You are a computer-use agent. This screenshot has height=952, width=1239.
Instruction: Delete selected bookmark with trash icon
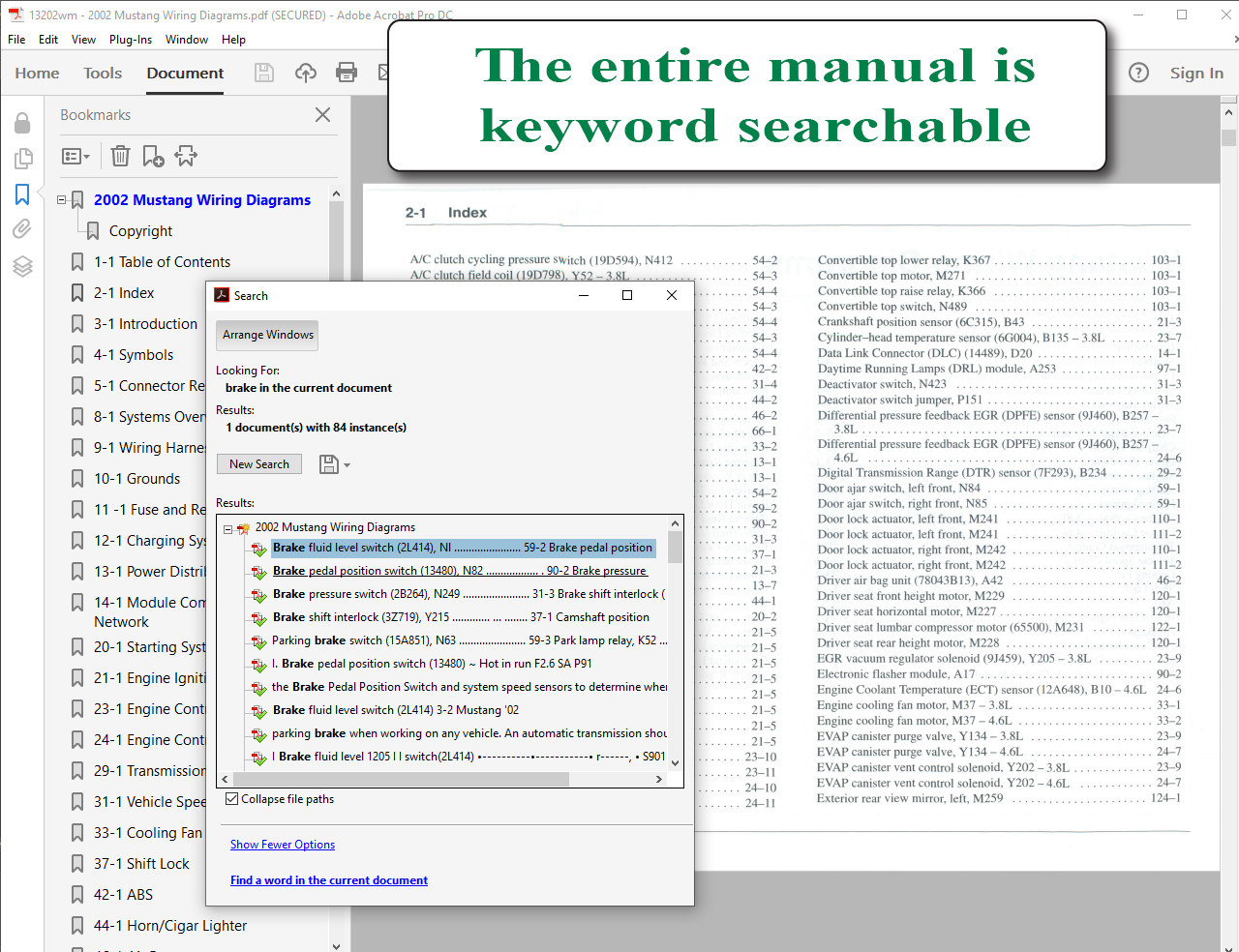(x=120, y=156)
